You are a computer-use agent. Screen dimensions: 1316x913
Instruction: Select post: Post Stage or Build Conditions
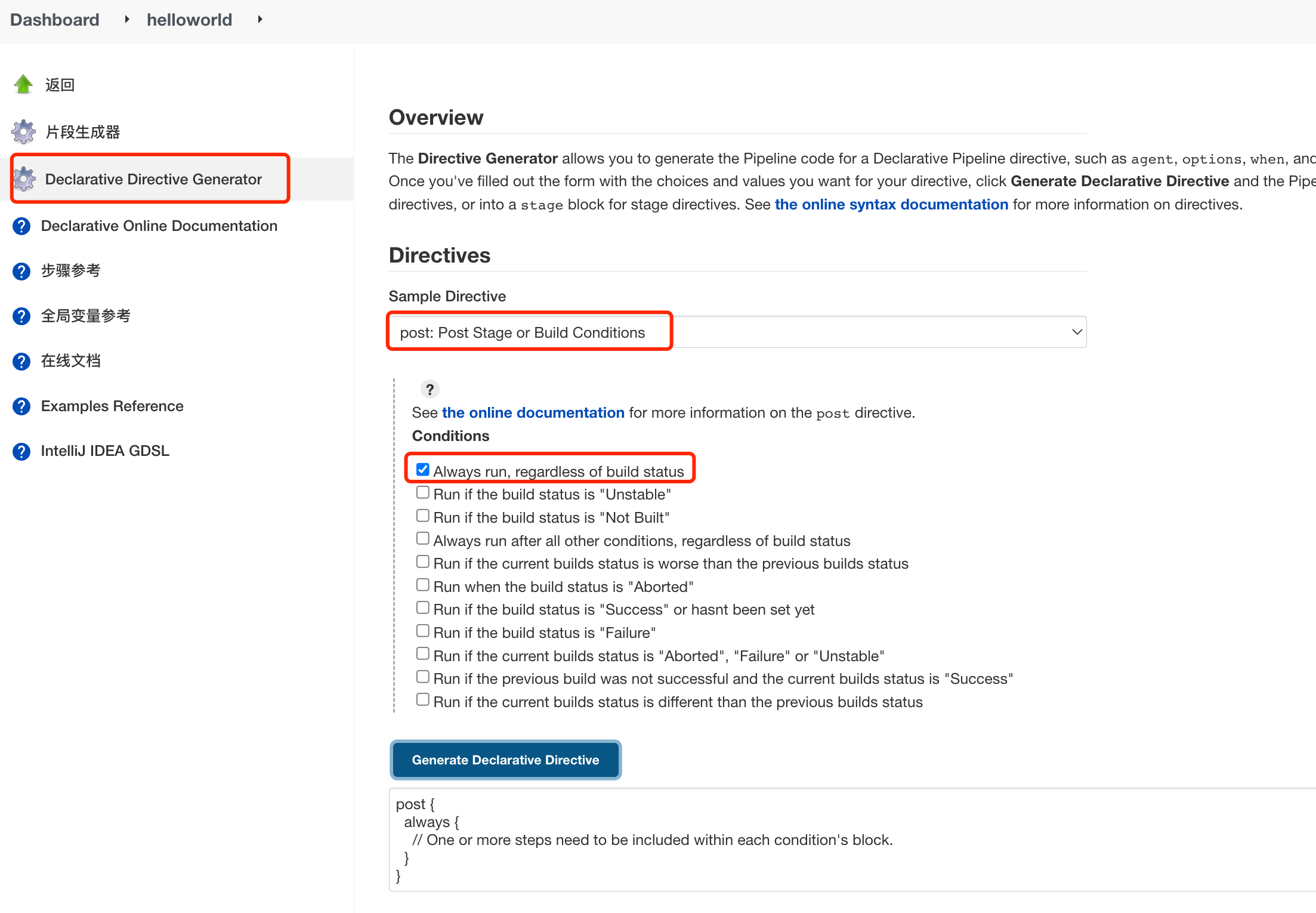coord(738,332)
